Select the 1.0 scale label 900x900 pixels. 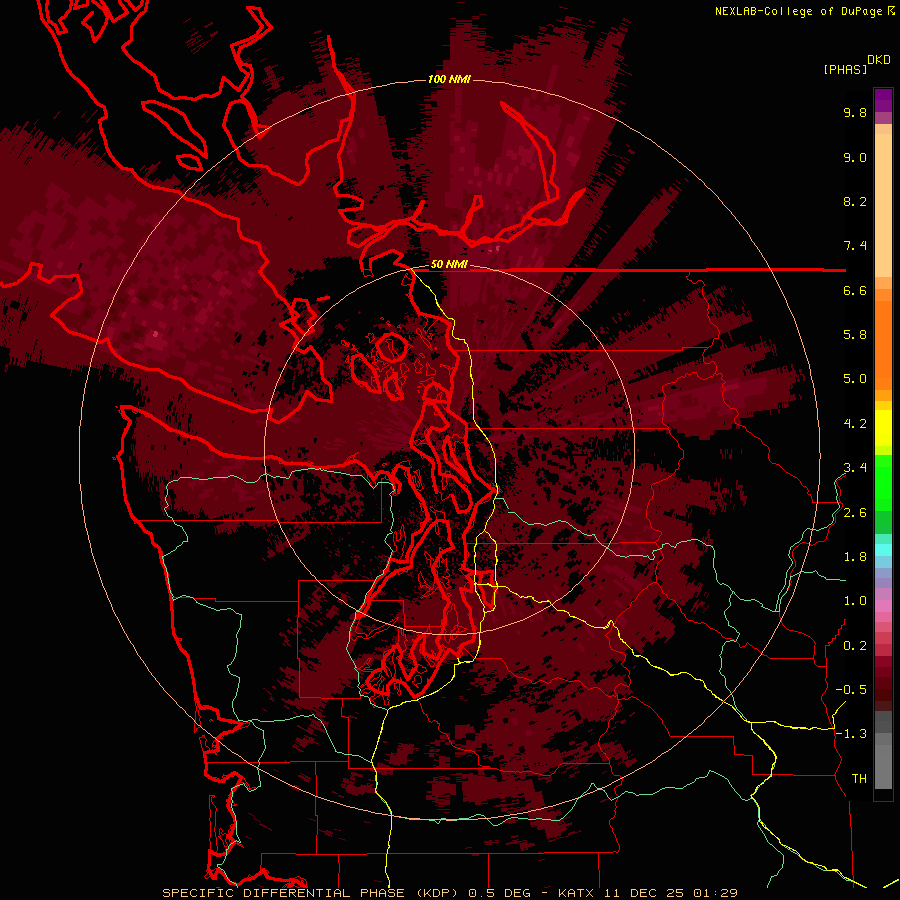point(855,601)
